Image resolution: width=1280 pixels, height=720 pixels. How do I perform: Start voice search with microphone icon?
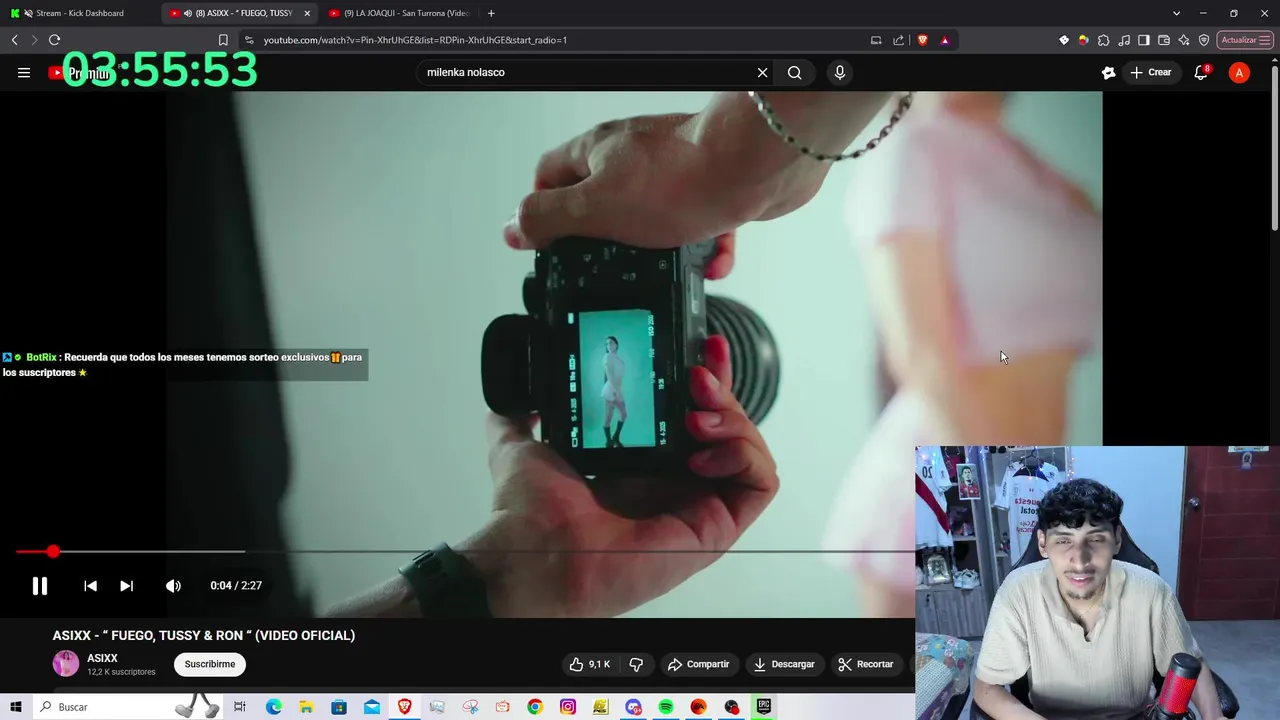840,72
